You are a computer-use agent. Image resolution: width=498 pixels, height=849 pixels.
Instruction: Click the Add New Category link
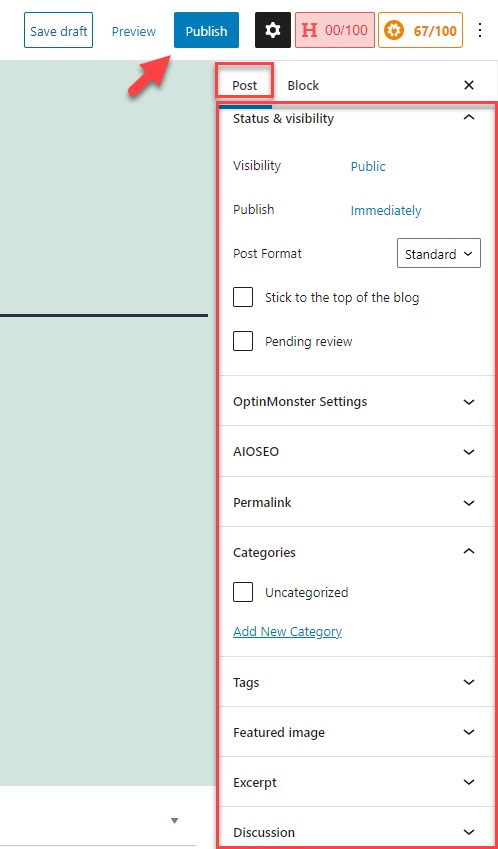click(287, 631)
